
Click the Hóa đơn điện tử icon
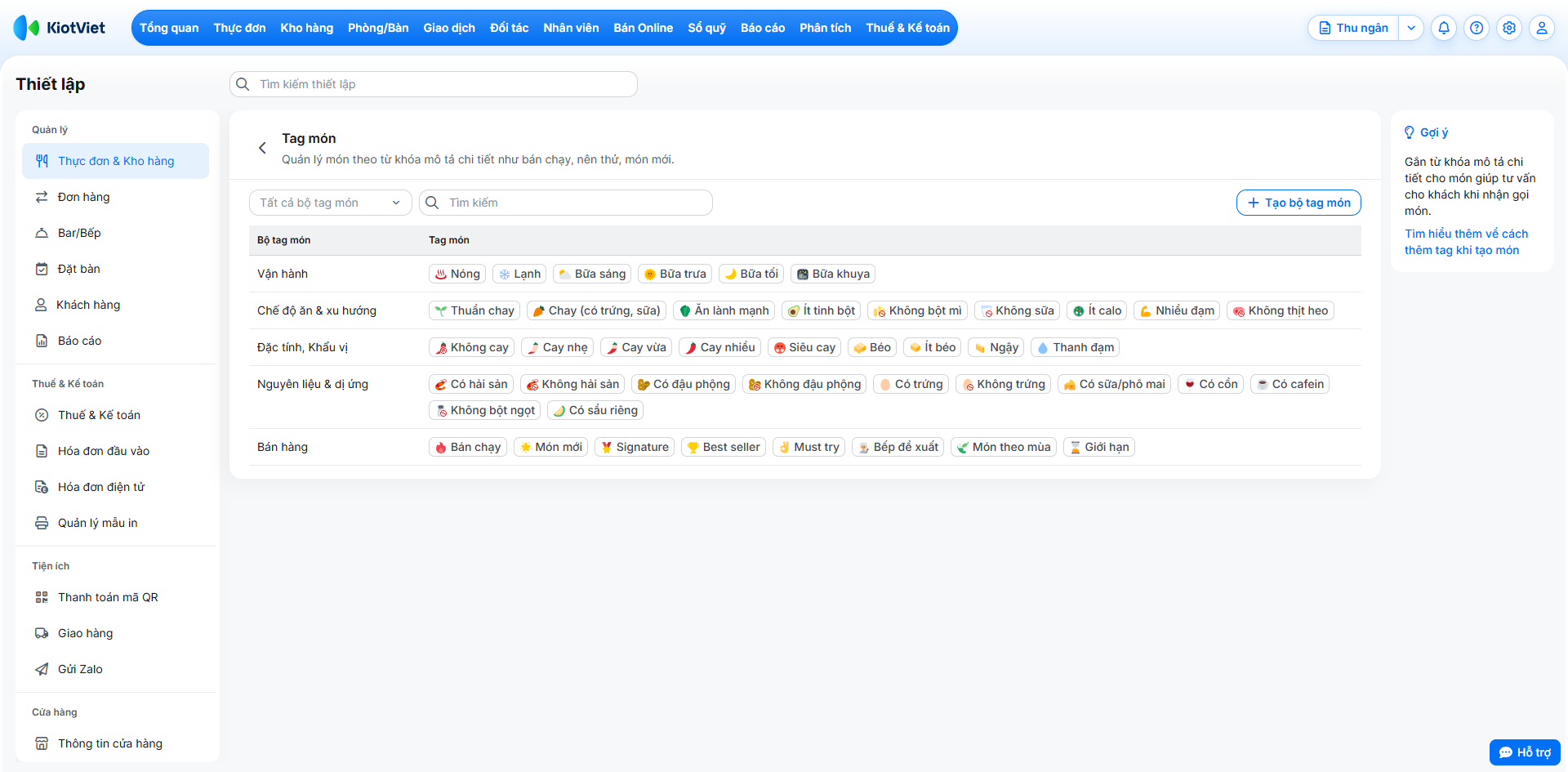(x=42, y=487)
